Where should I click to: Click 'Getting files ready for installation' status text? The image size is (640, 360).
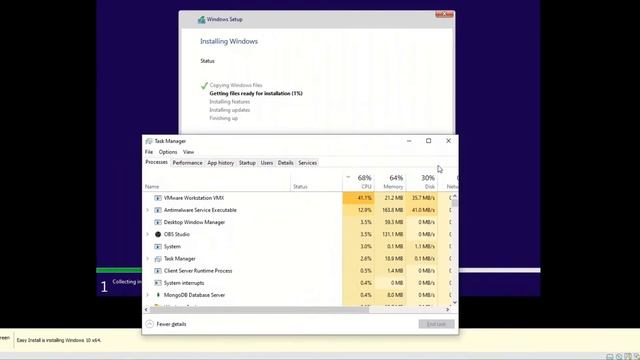256,93
